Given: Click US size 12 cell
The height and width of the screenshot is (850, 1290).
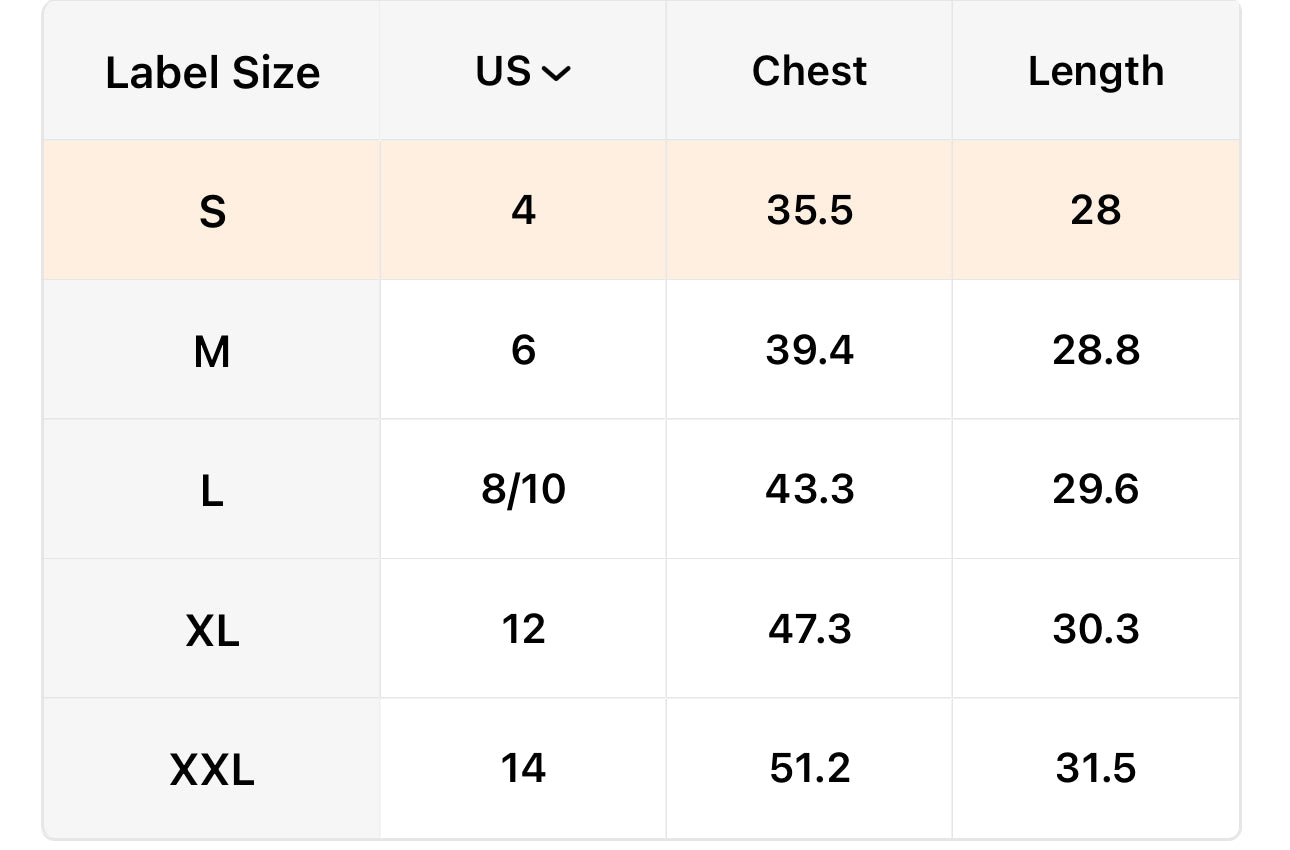Looking at the screenshot, I should point(523,629).
